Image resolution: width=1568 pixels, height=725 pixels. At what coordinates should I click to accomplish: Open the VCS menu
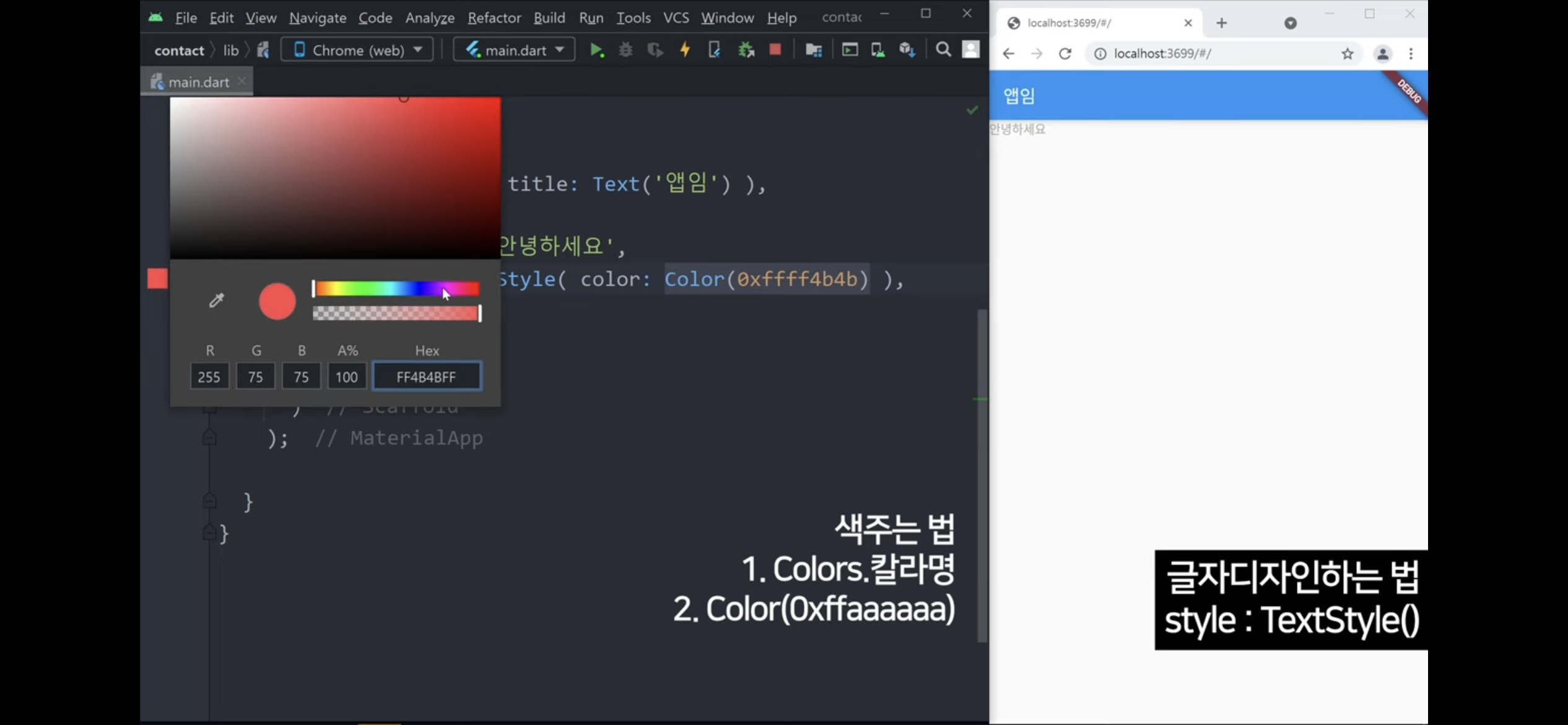coord(676,17)
